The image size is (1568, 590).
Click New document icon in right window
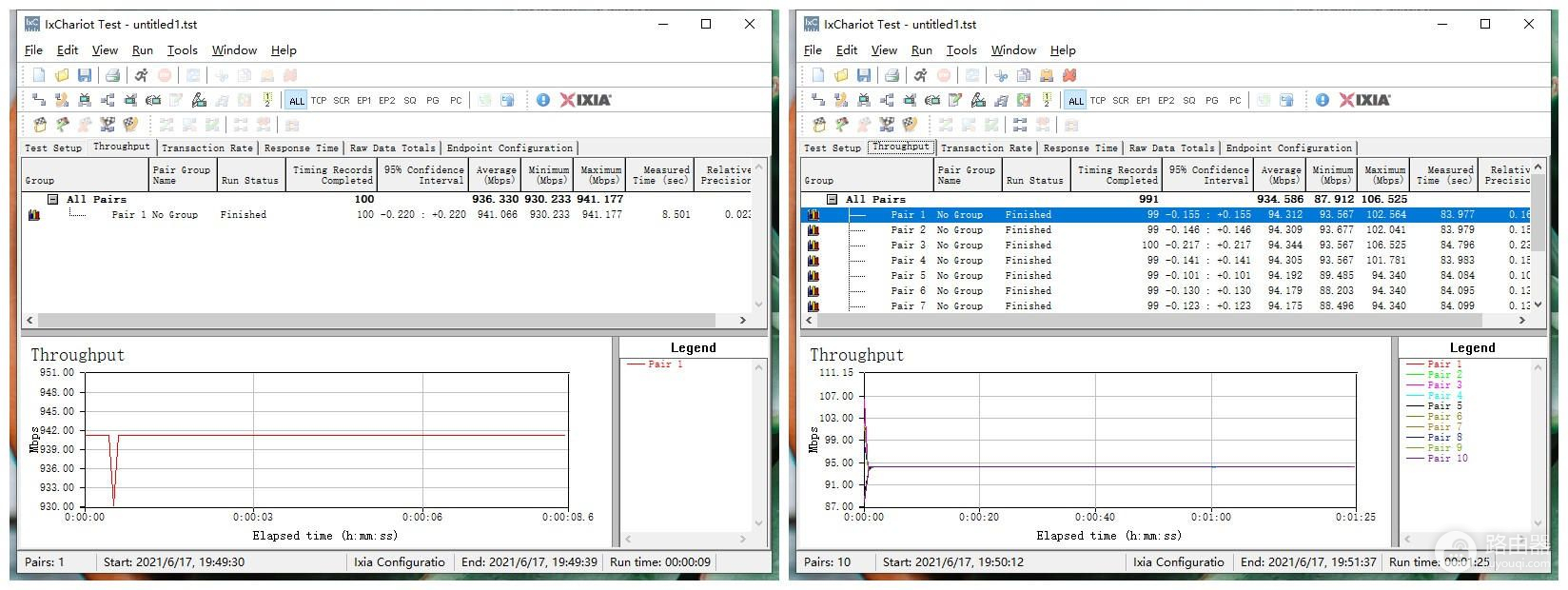pyautogui.click(x=818, y=75)
